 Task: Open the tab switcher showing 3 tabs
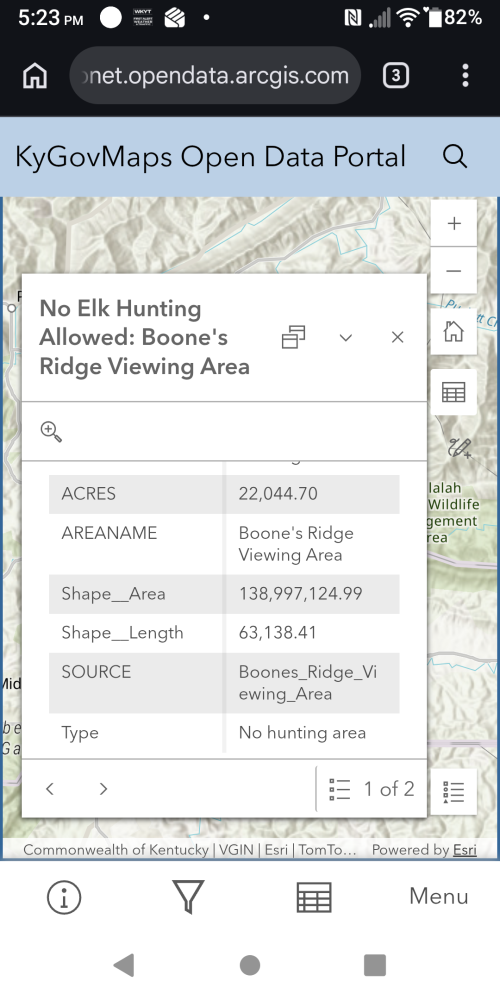(x=395, y=76)
